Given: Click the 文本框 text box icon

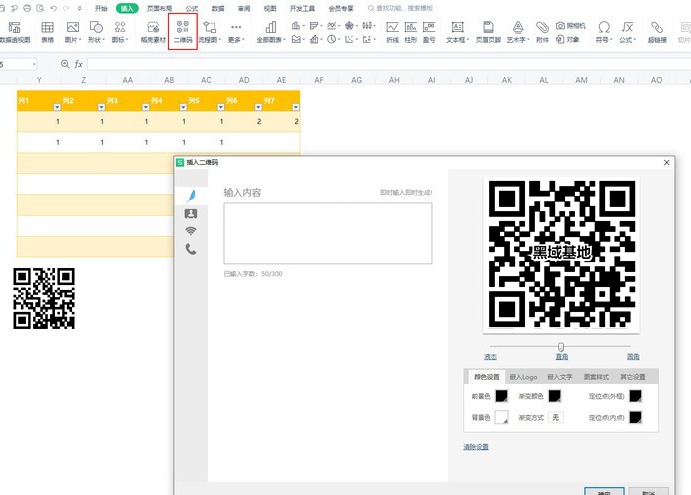Looking at the screenshot, I should (457, 32).
